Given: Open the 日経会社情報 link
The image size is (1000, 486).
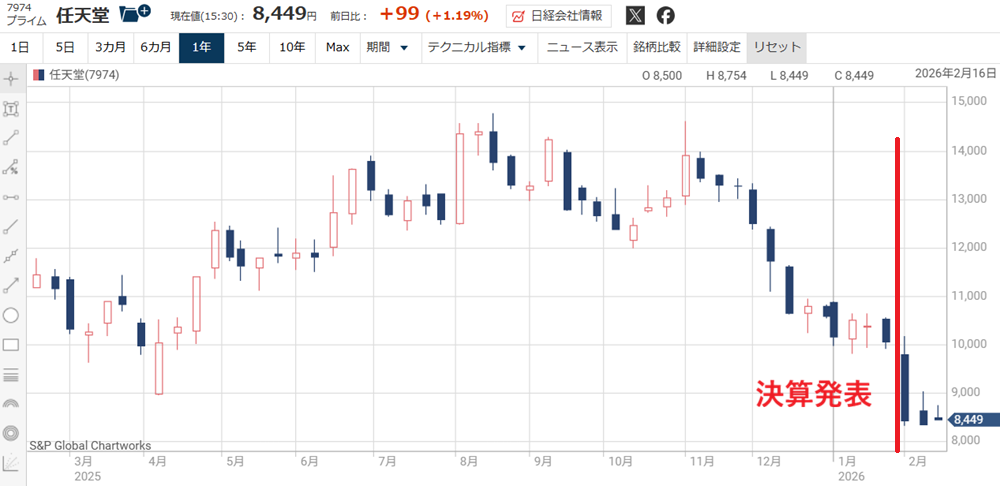Looking at the screenshot, I should [x=559, y=16].
